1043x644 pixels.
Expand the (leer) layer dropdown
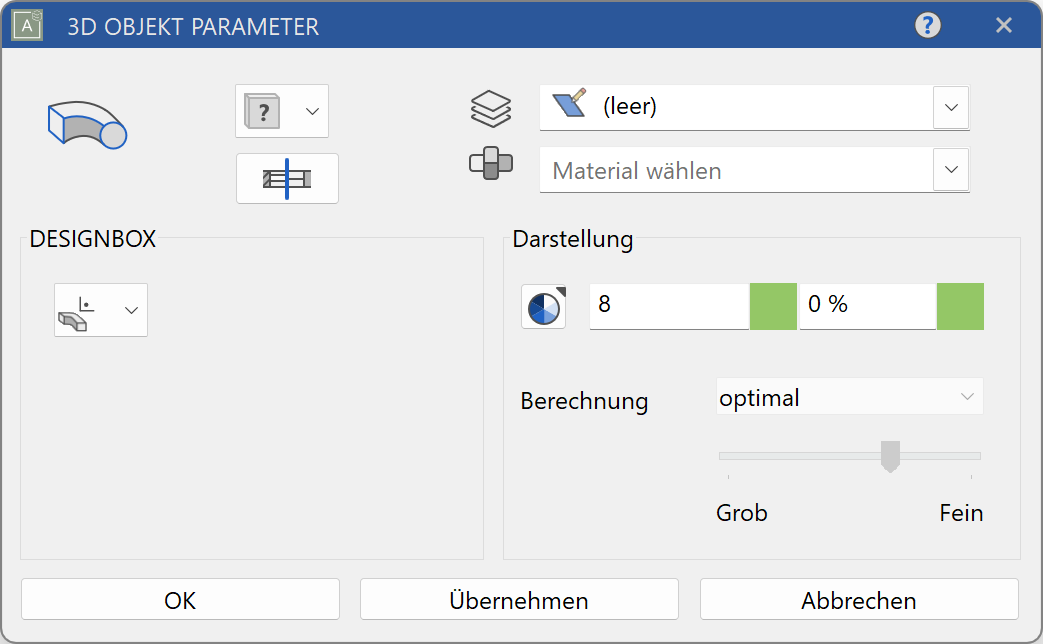pyautogui.click(x=950, y=107)
